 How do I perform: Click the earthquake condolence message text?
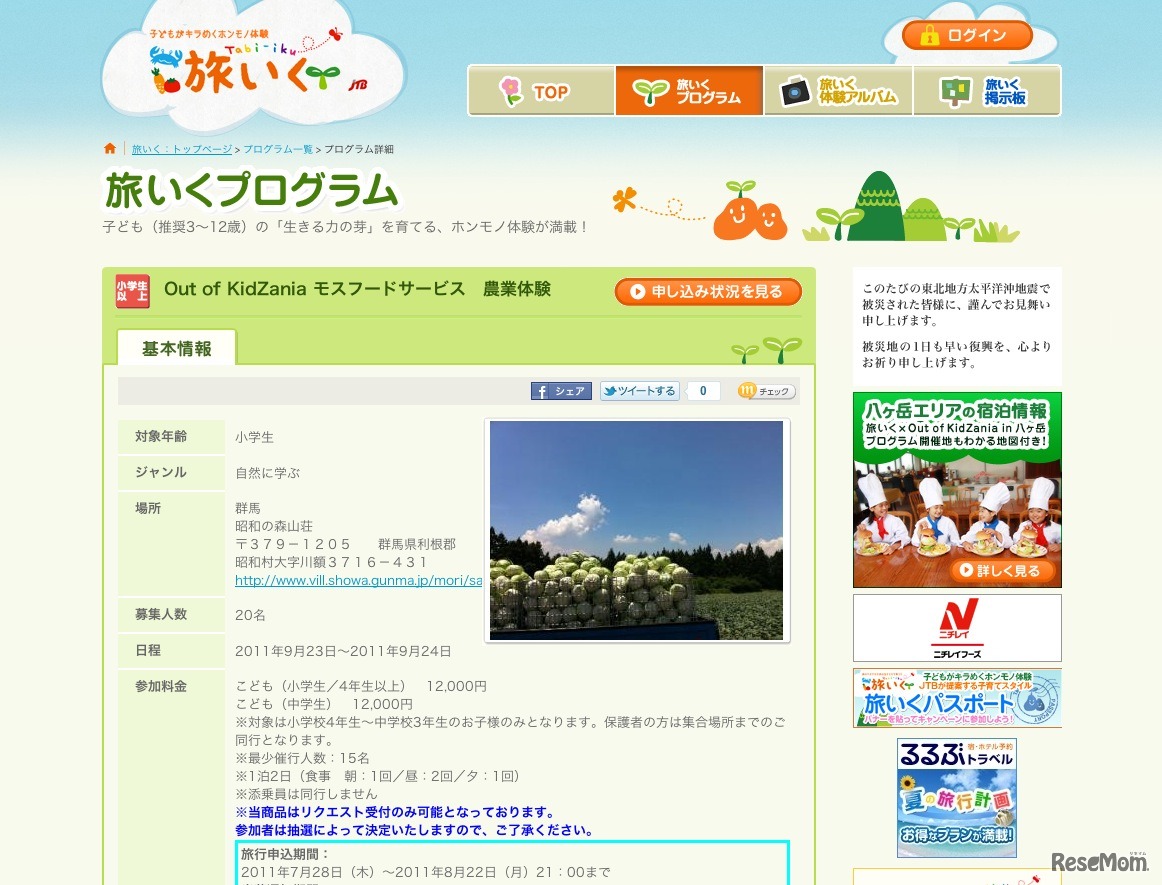[956, 325]
